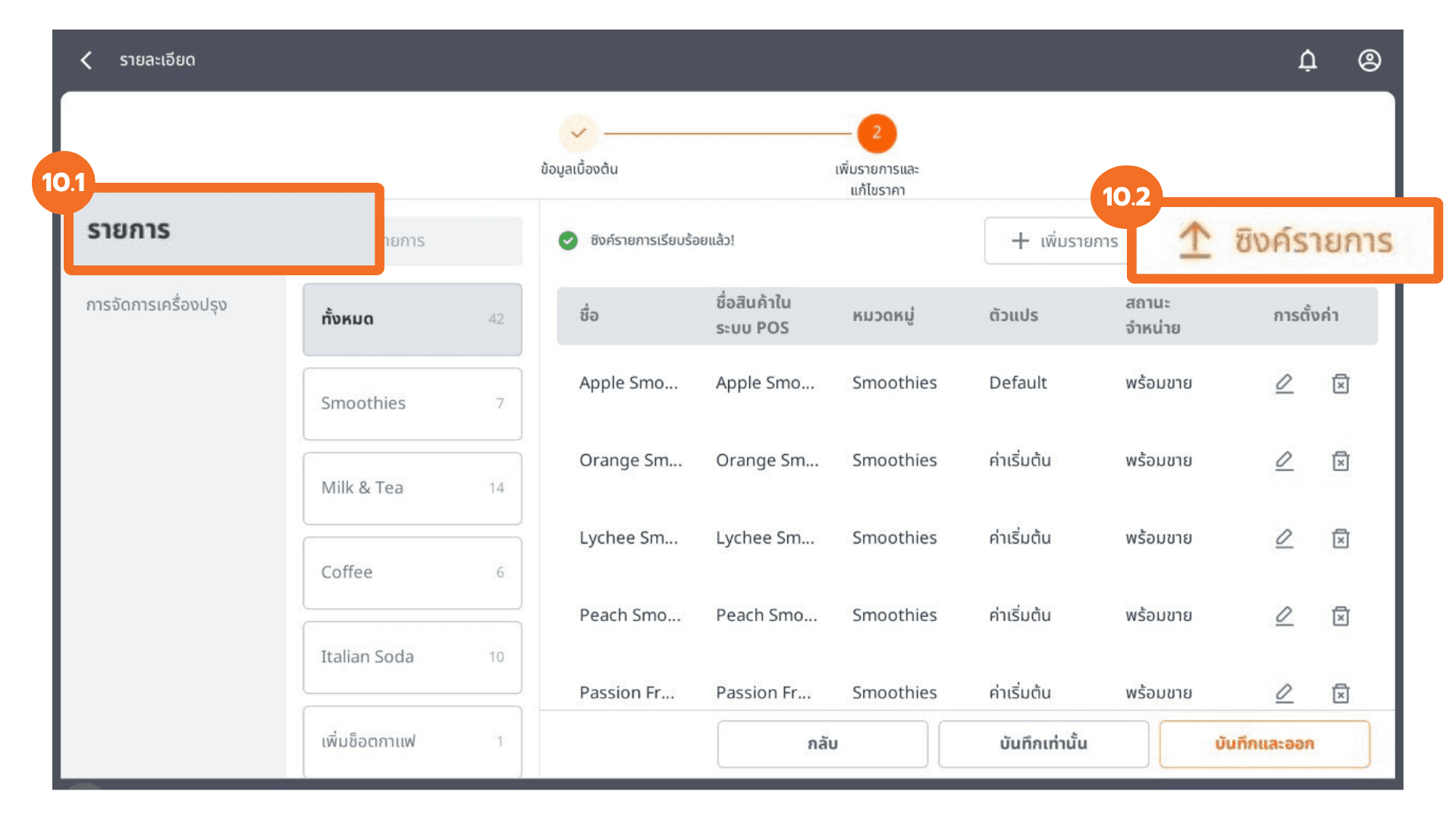The image size is (1456, 819).
Task: Choose the Coffee category
Action: tap(412, 573)
